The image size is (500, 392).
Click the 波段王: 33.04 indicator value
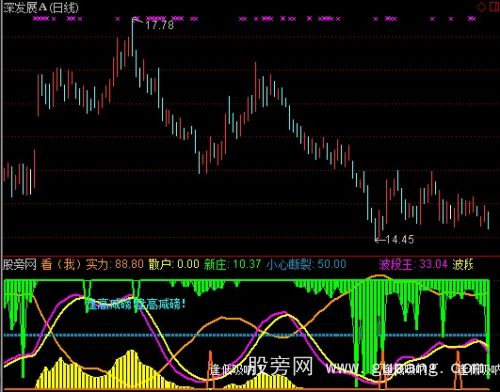(413, 265)
